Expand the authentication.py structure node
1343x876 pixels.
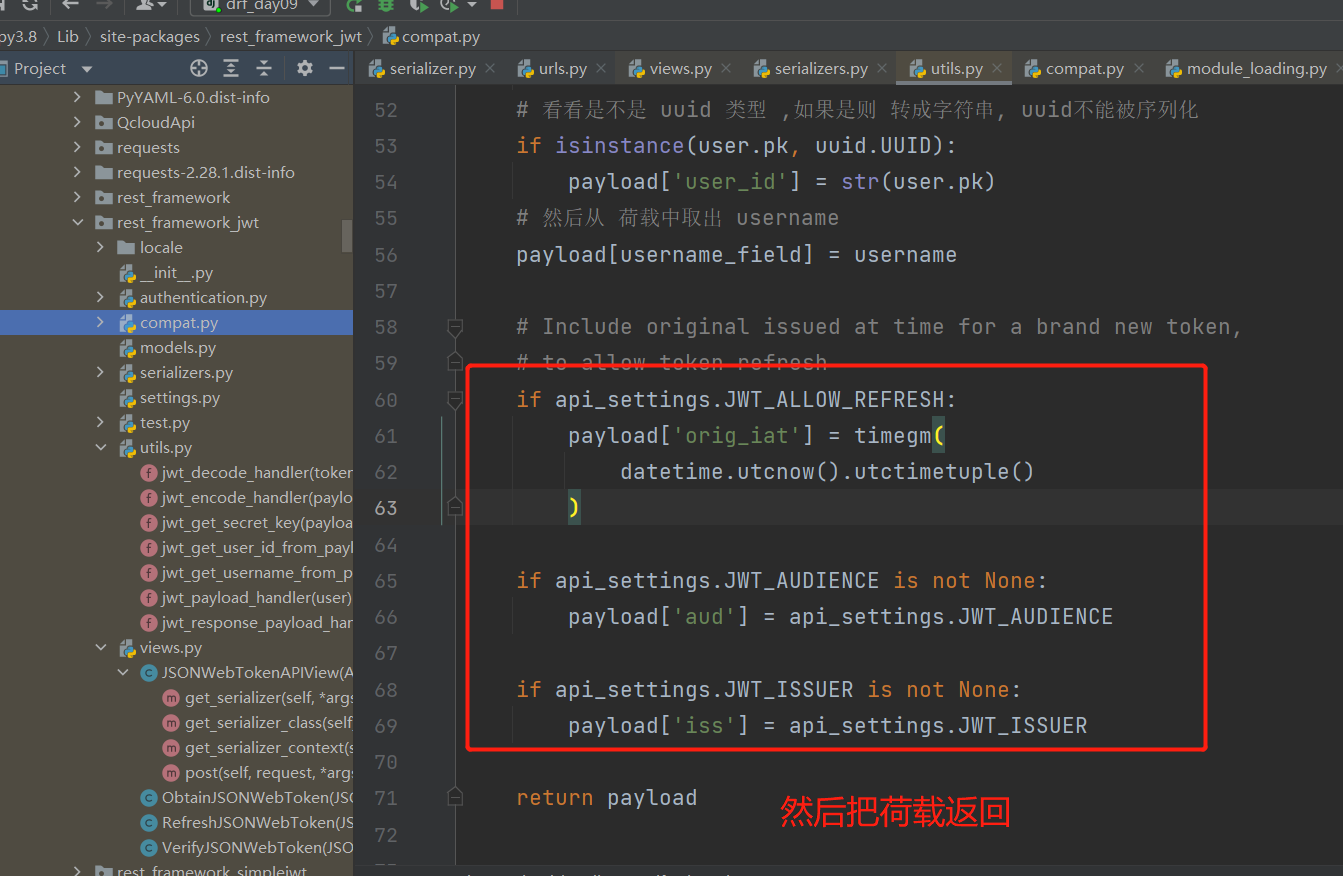(x=101, y=298)
